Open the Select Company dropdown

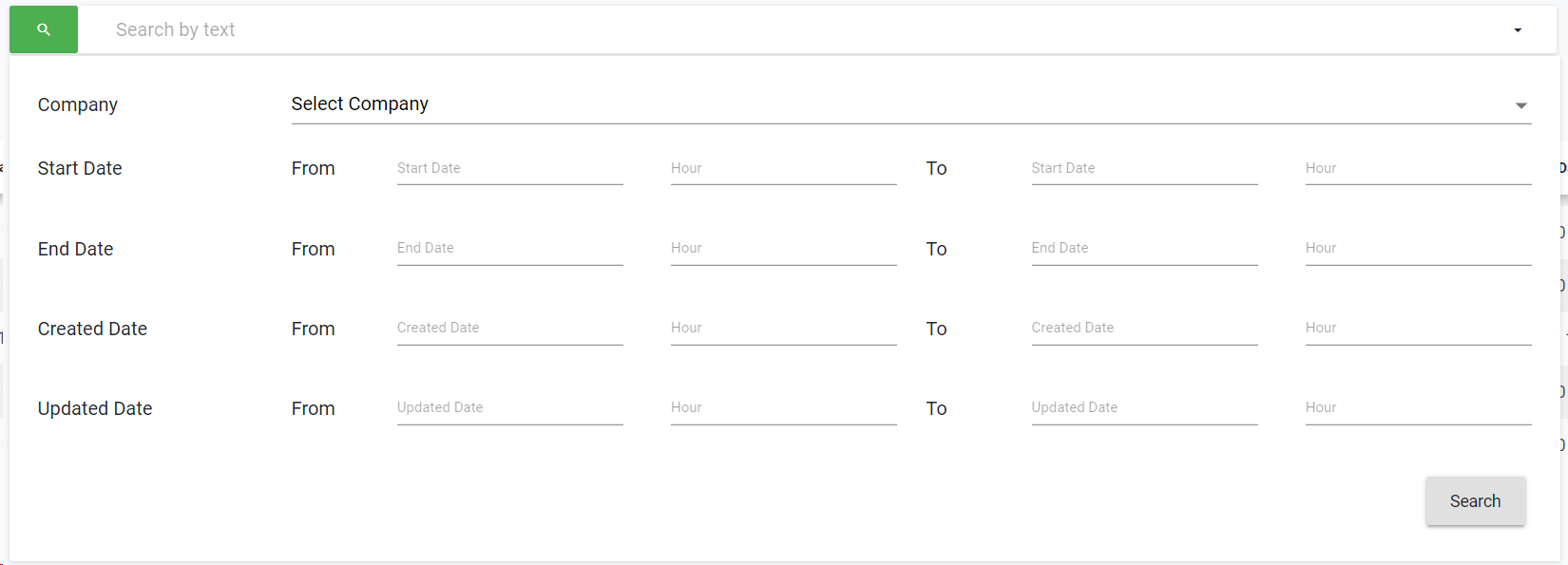(910, 104)
